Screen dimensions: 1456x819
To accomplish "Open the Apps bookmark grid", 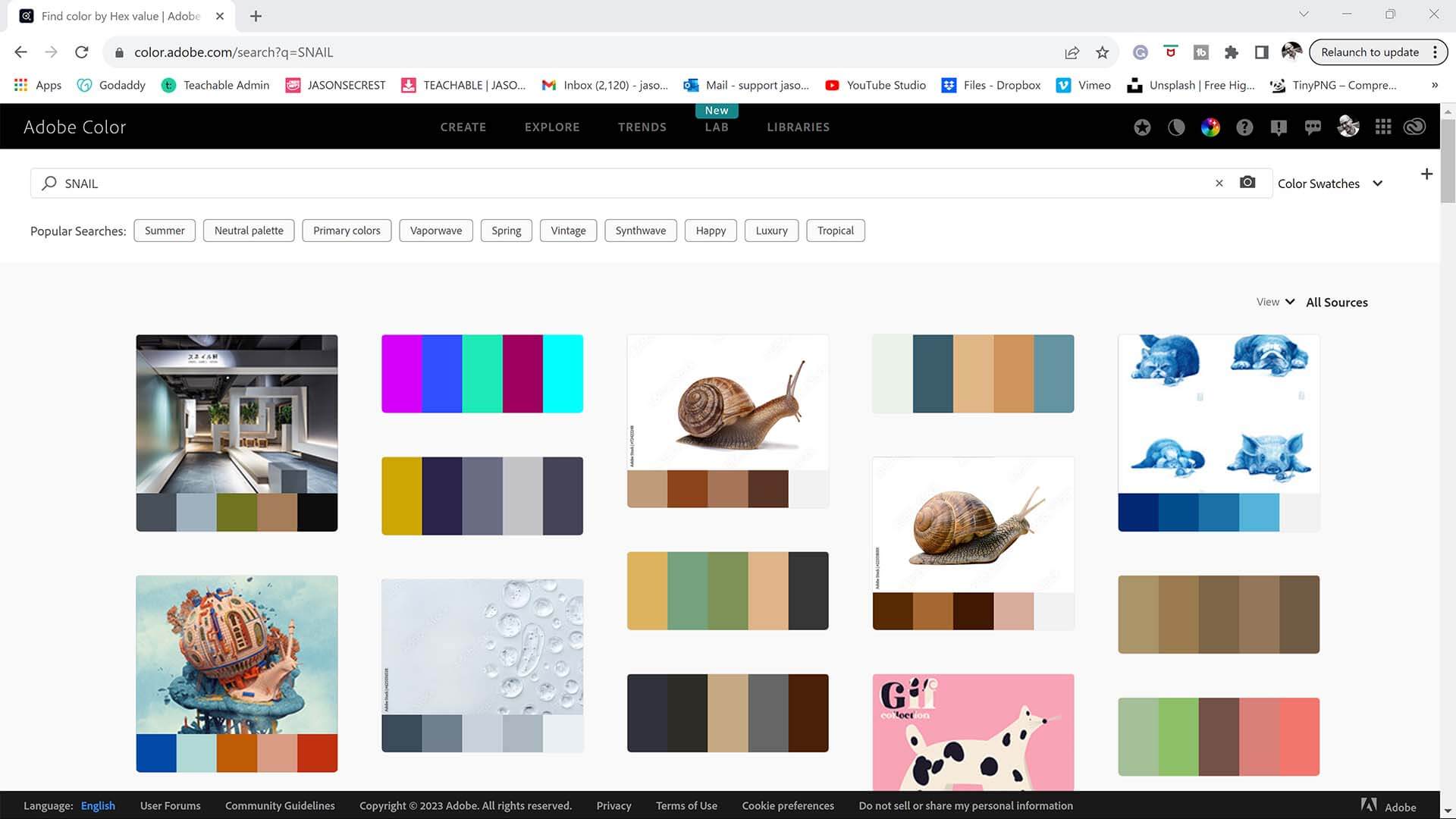I will coord(37,85).
